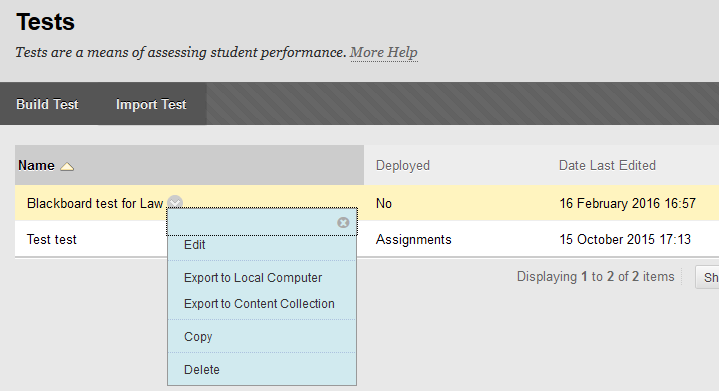719x391 pixels.
Task: Select Export to Local Computer
Action: (x=253, y=278)
